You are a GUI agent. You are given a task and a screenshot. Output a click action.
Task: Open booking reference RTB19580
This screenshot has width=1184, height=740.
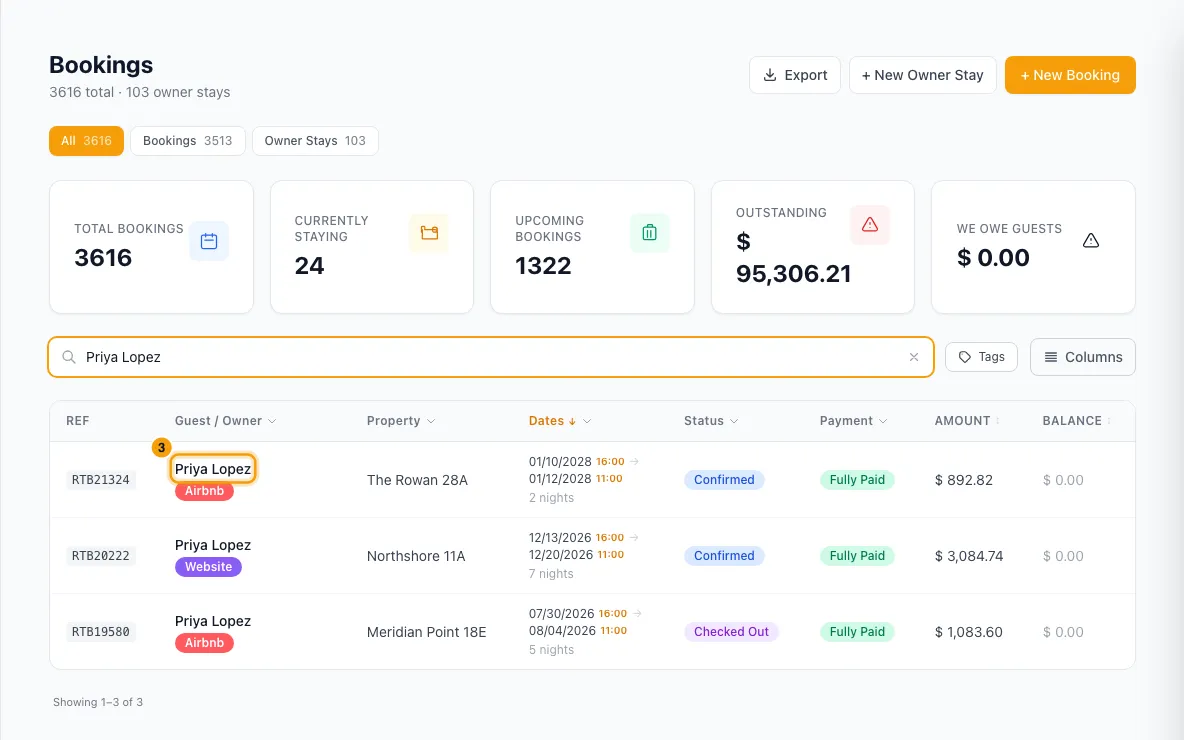(100, 632)
